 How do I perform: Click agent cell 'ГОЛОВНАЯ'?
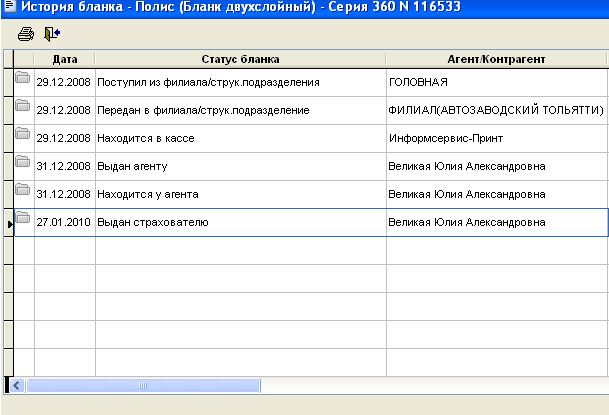pos(498,83)
